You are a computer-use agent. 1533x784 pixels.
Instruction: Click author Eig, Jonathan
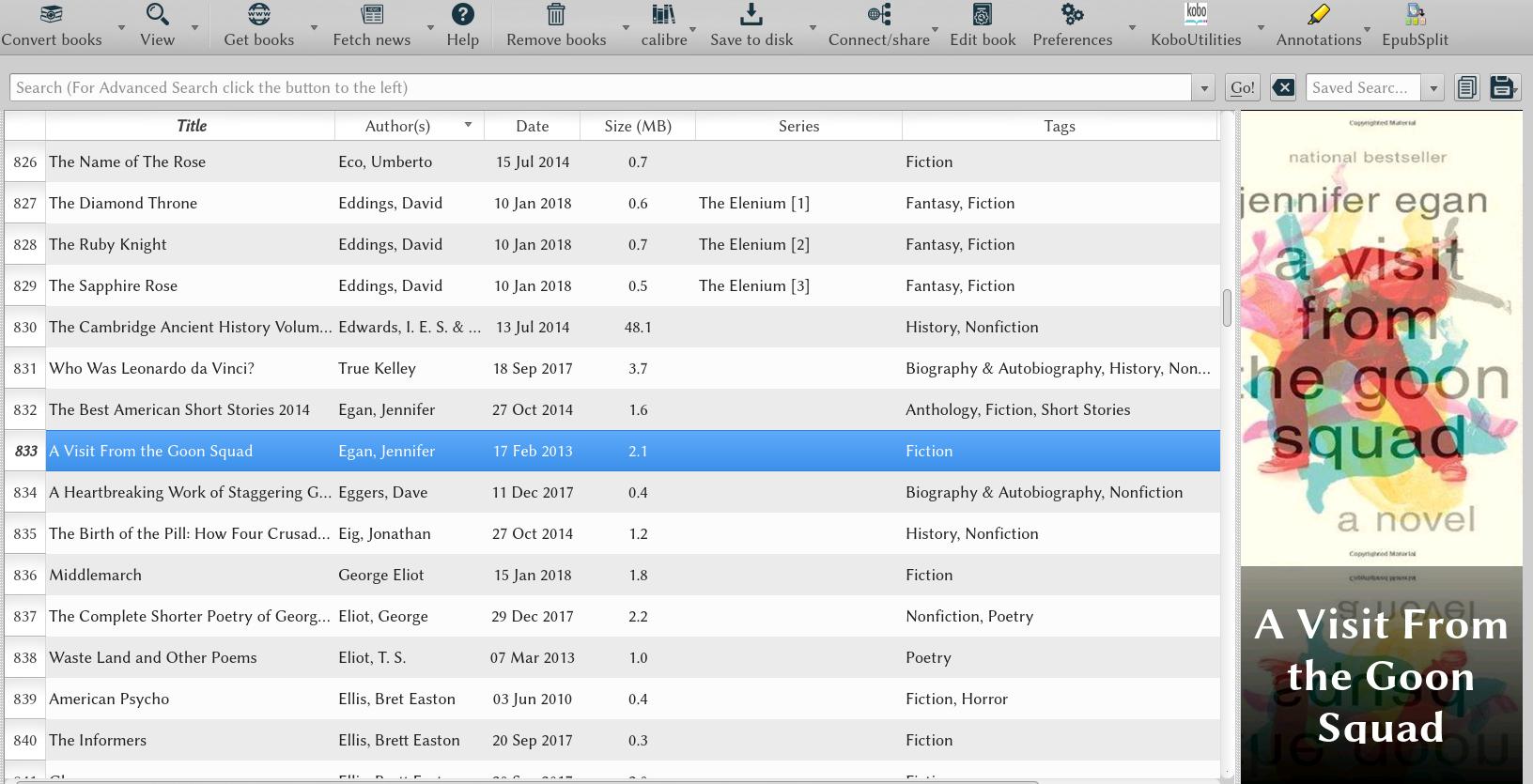click(384, 533)
